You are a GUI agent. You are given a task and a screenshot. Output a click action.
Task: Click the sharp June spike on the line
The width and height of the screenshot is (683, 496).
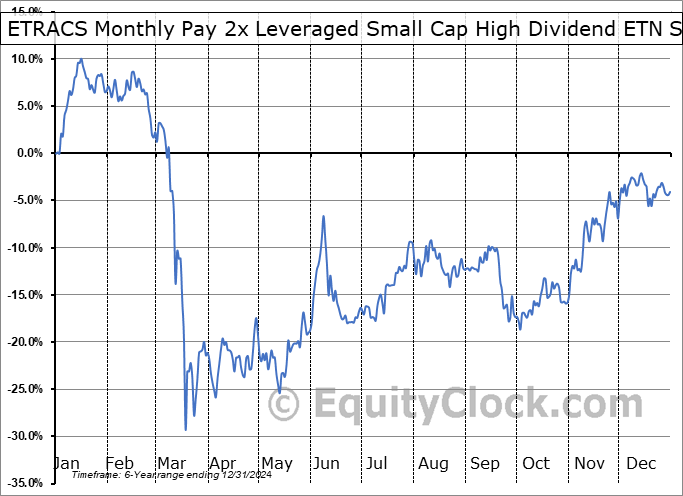click(x=324, y=216)
